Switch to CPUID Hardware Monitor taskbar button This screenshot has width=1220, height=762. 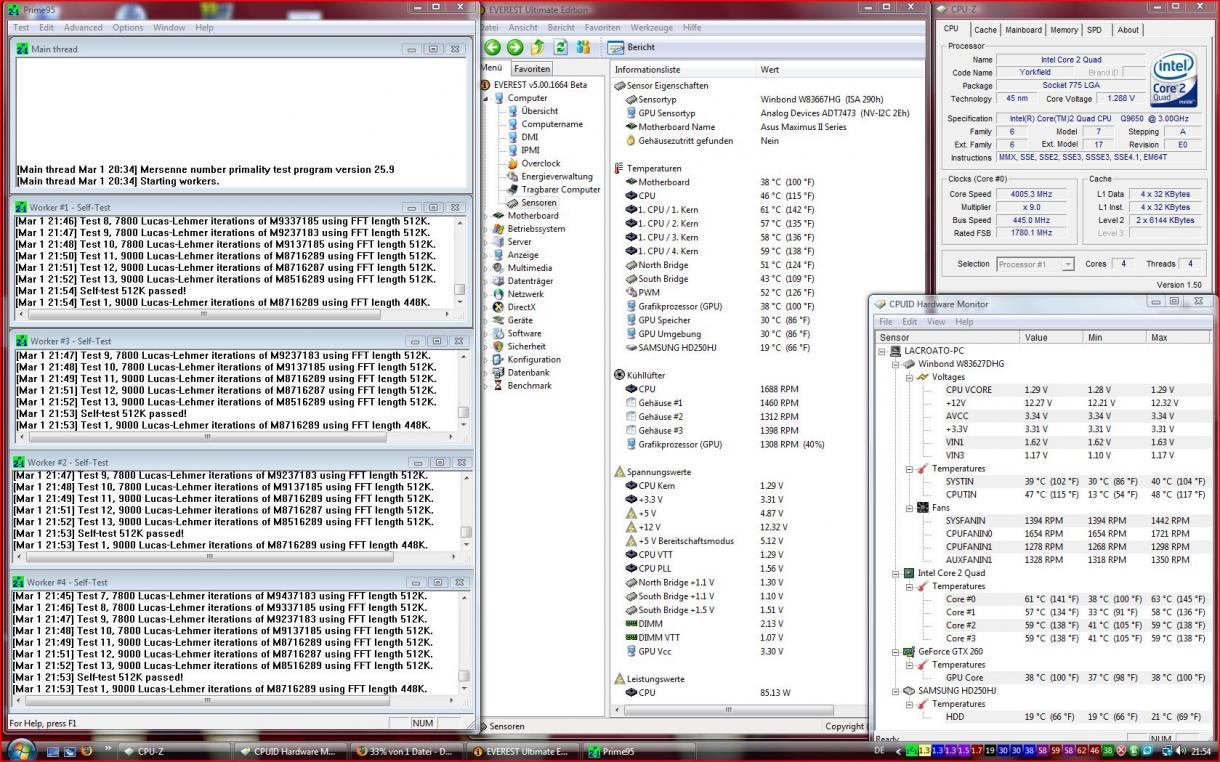click(292, 751)
